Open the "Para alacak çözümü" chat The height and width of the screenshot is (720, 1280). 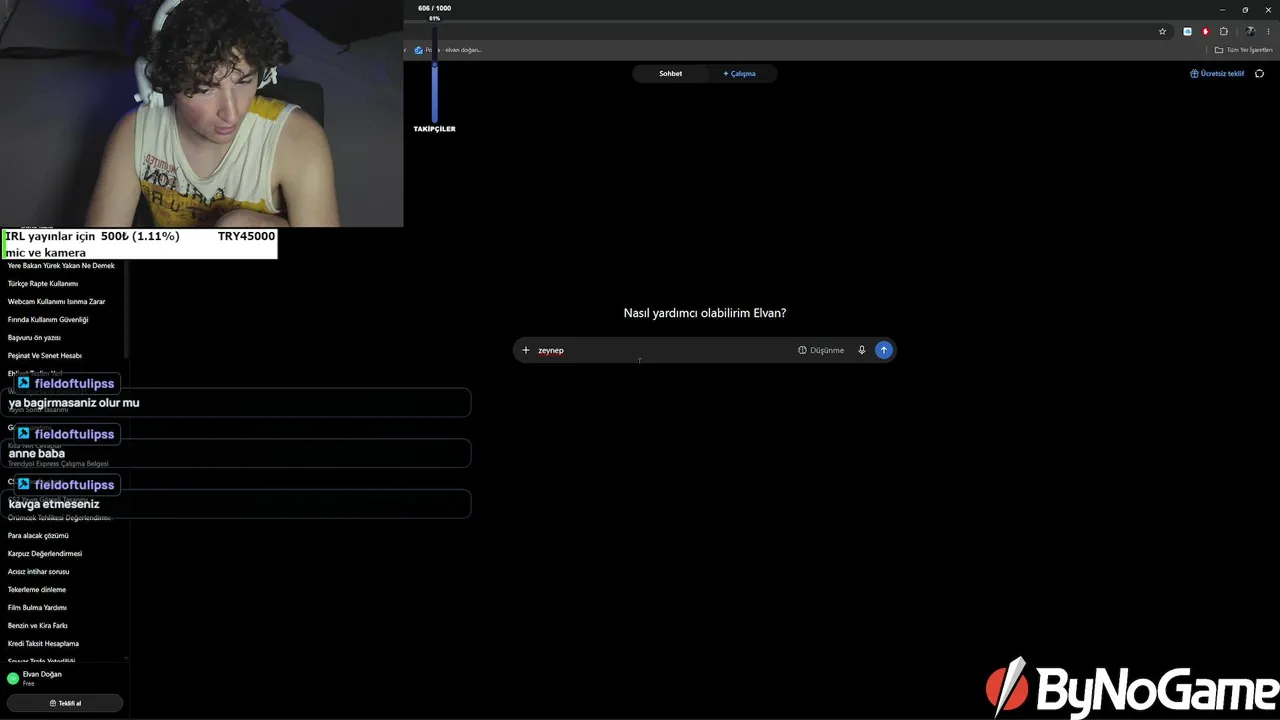click(x=38, y=536)
